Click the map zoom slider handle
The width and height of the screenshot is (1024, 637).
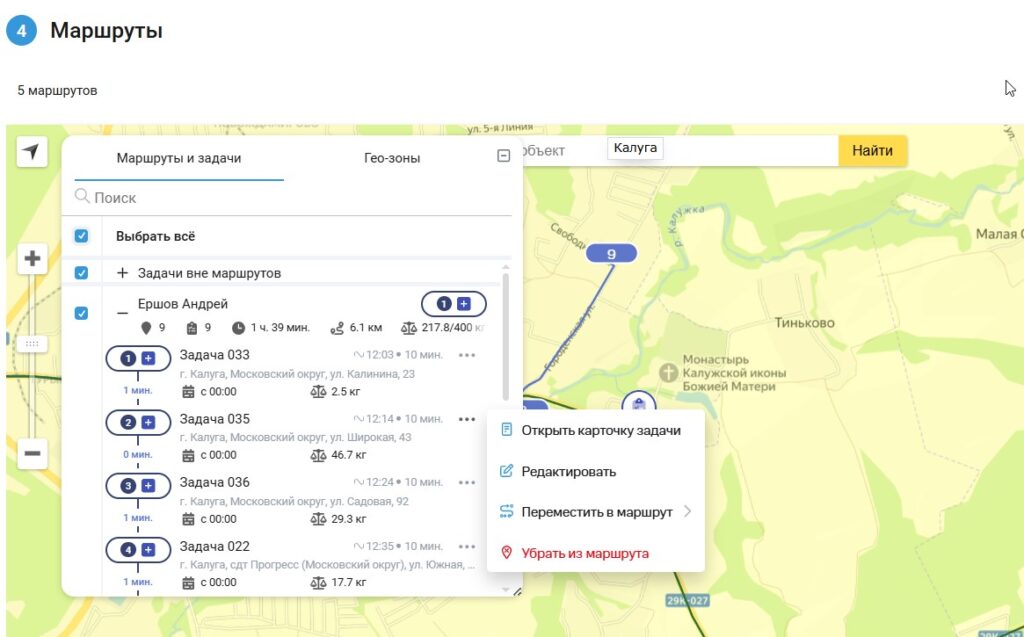pos(32,343)
